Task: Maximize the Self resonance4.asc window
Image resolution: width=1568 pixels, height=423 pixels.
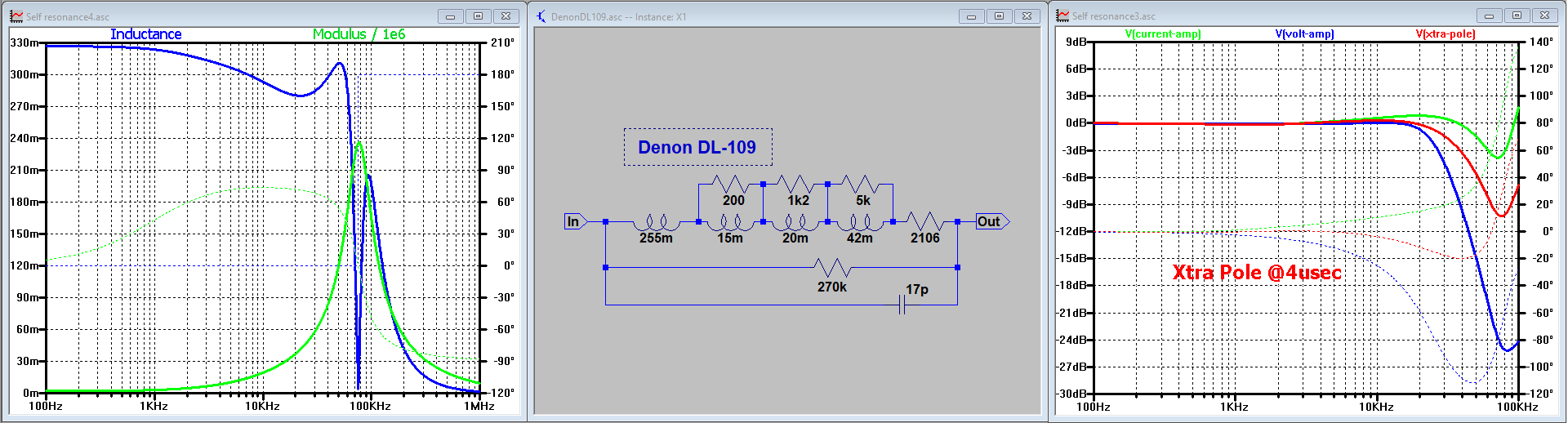Action: pos(479,16)
